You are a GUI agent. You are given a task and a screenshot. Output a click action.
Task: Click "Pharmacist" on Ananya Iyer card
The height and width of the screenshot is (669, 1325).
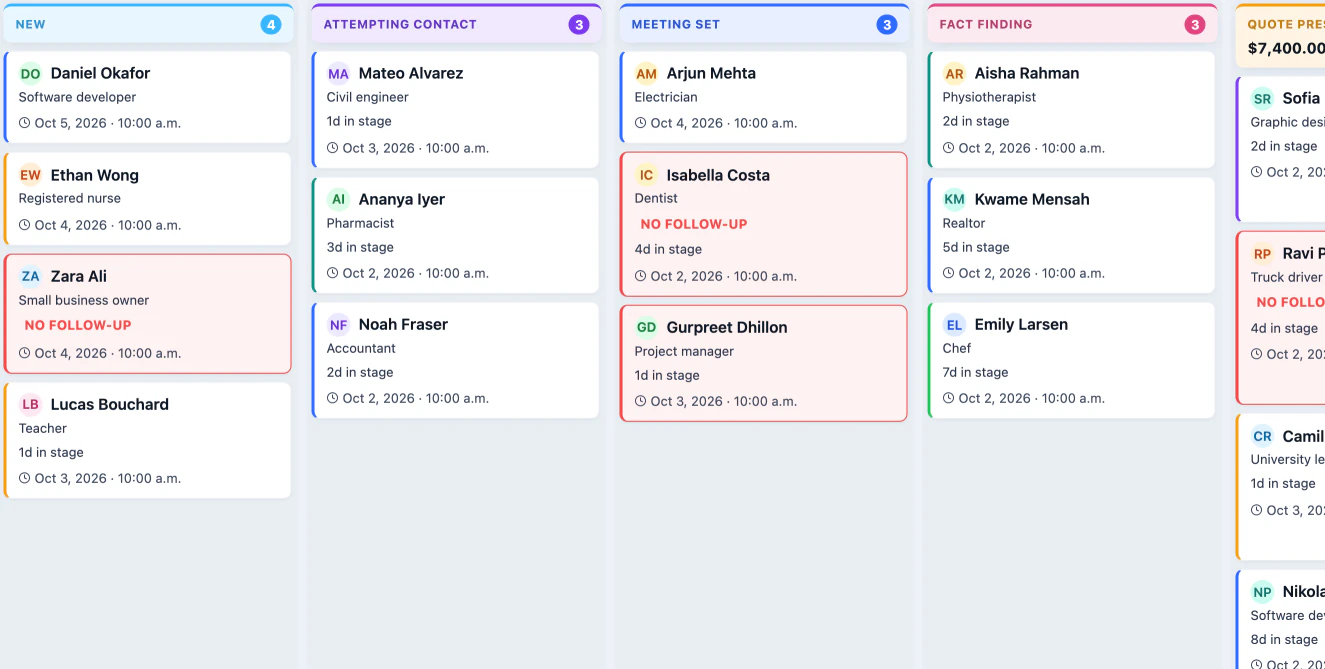pos(361,223)
